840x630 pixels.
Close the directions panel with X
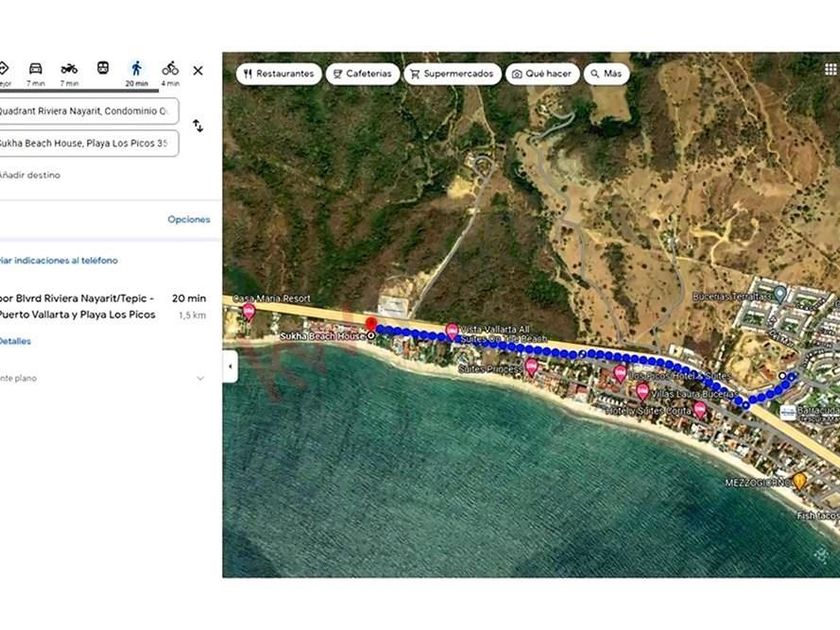click(x=198, y=71)
